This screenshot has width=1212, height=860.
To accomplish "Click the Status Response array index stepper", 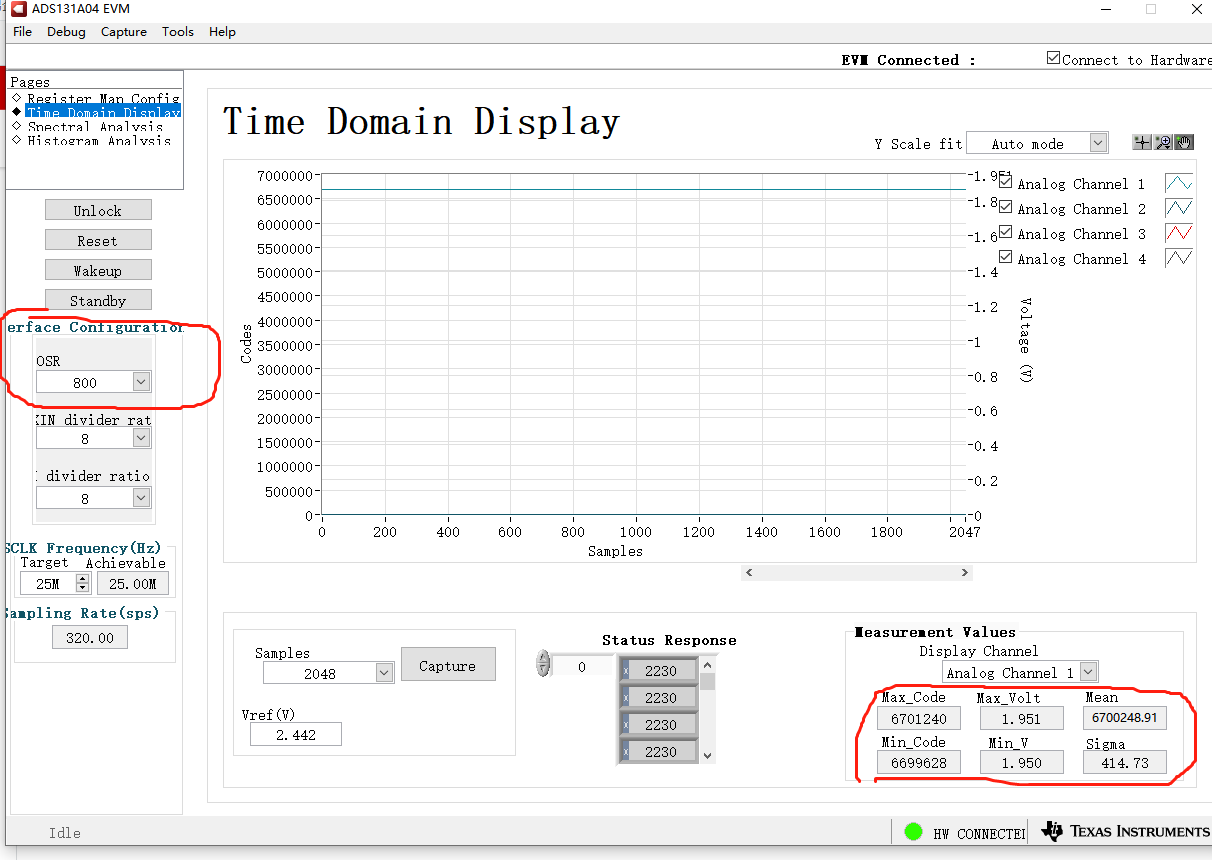I will click(x=543, y=664).
